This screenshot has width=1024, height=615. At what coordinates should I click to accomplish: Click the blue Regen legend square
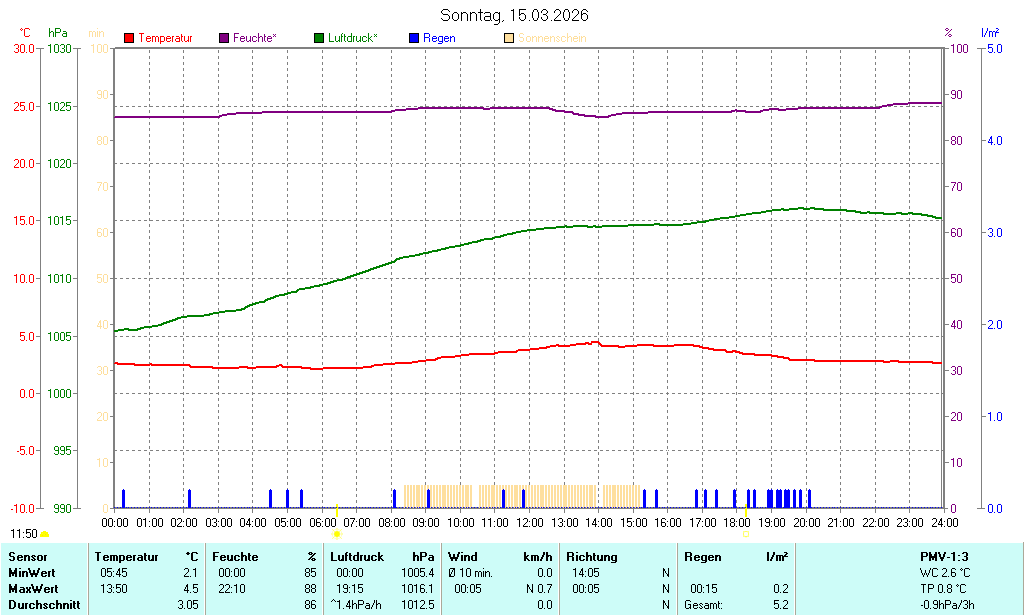[x=414, y=38]
